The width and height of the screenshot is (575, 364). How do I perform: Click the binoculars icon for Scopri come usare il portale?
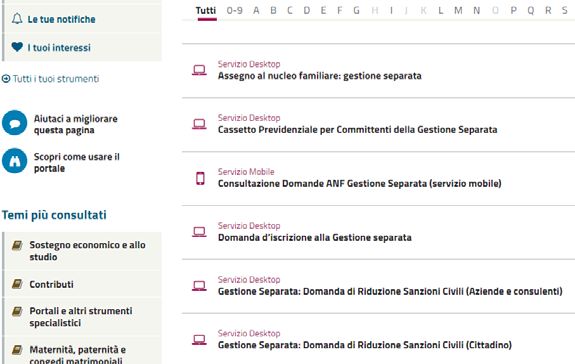(x=14, y=161)
